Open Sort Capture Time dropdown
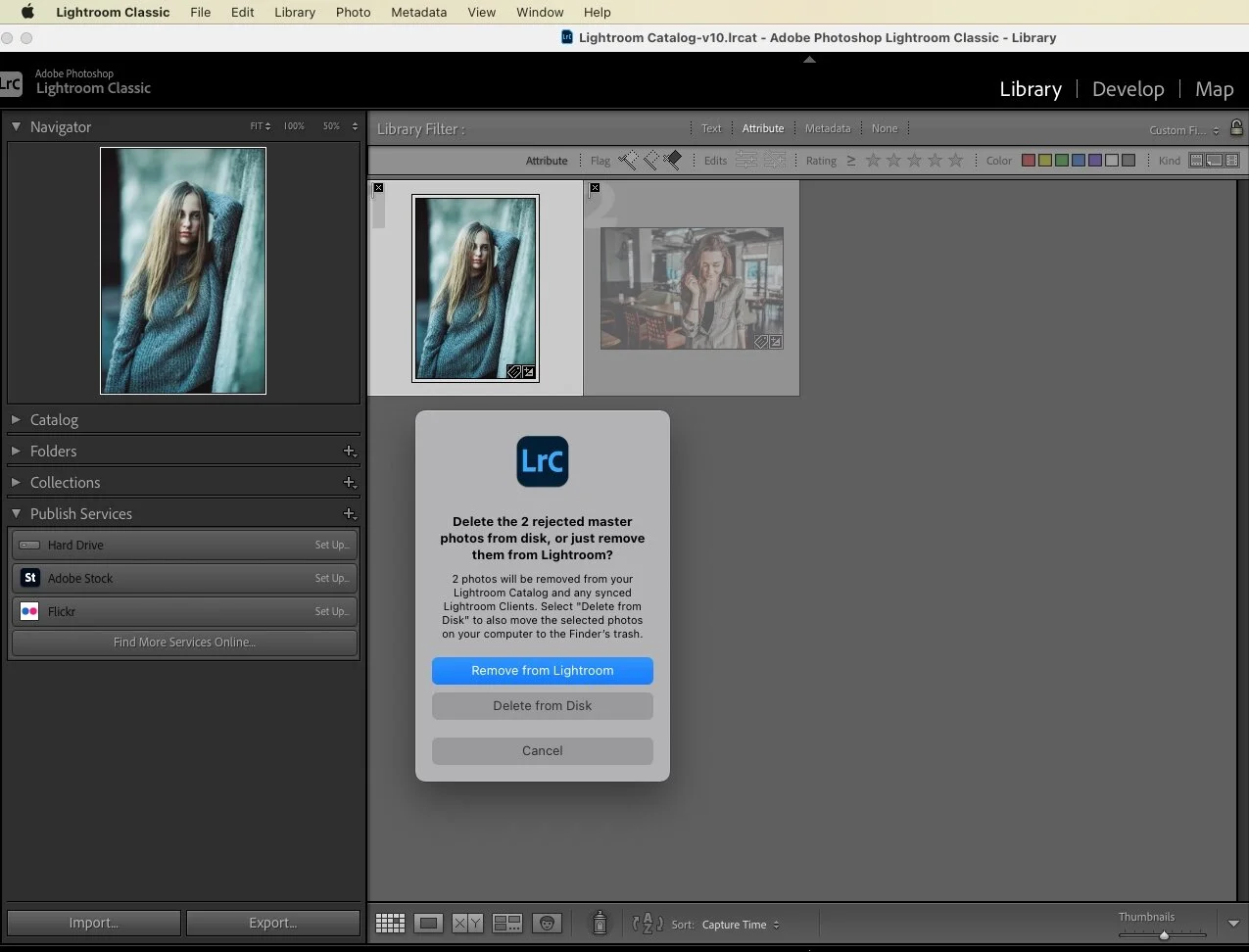This screenshot has height=952, width=1249. point(741,925)
